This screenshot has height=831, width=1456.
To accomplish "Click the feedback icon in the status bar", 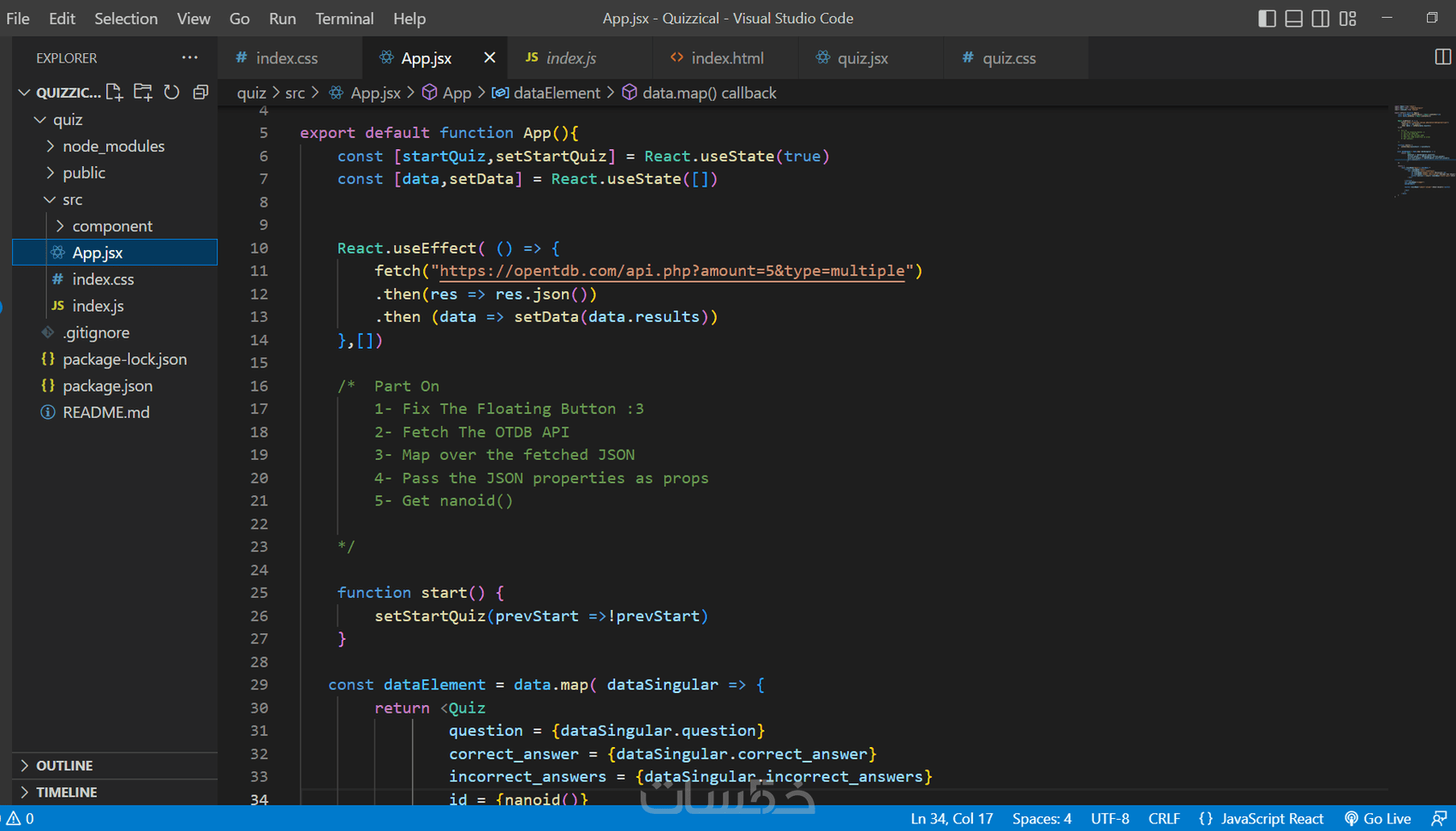I will click(1439, 818).
